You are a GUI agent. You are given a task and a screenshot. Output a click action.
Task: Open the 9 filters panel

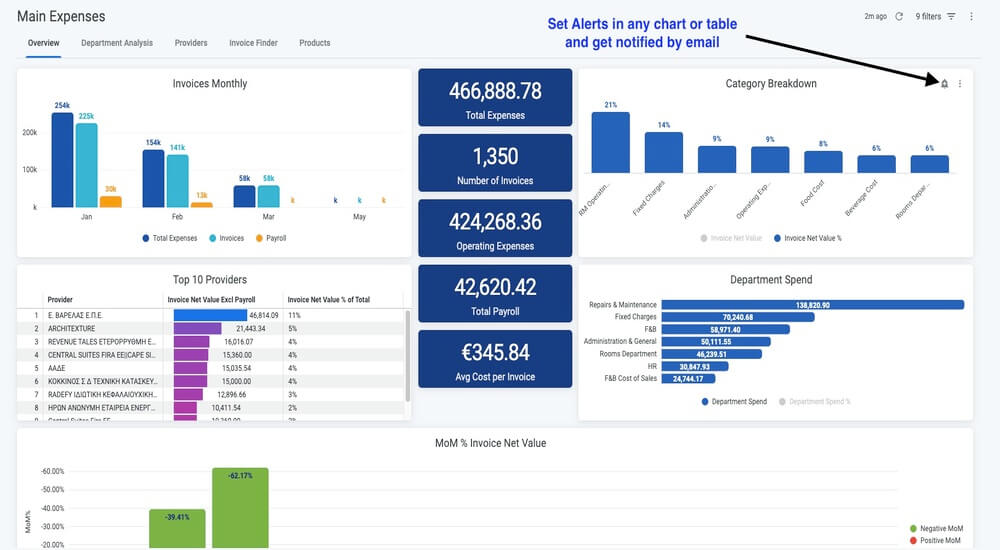[x=935, y=17]
